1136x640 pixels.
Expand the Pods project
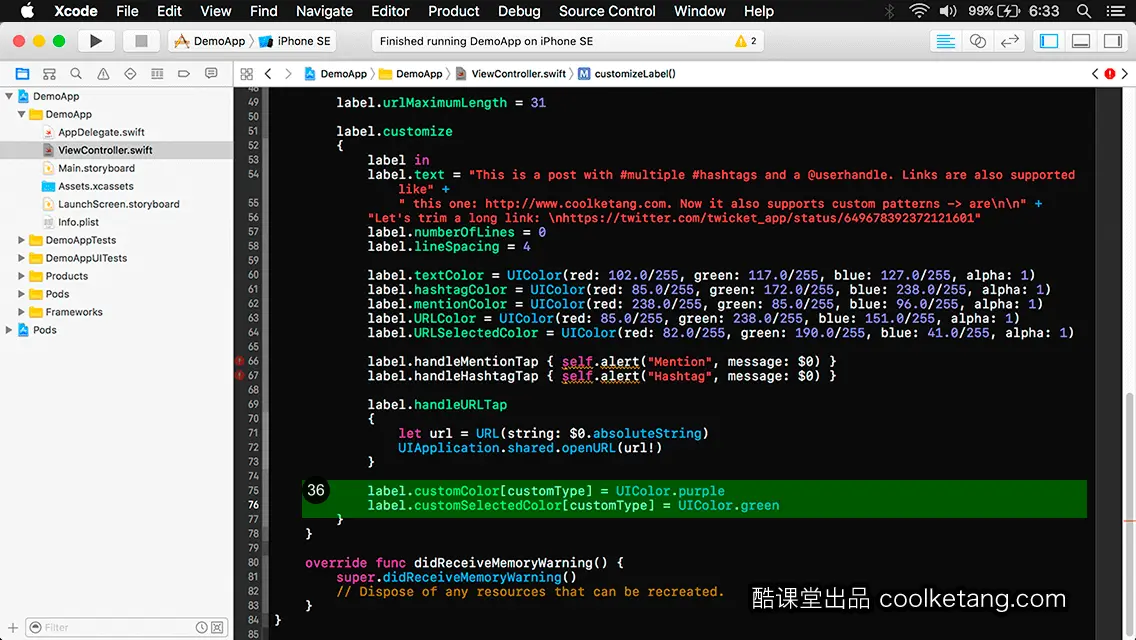[x=9, y=330]
